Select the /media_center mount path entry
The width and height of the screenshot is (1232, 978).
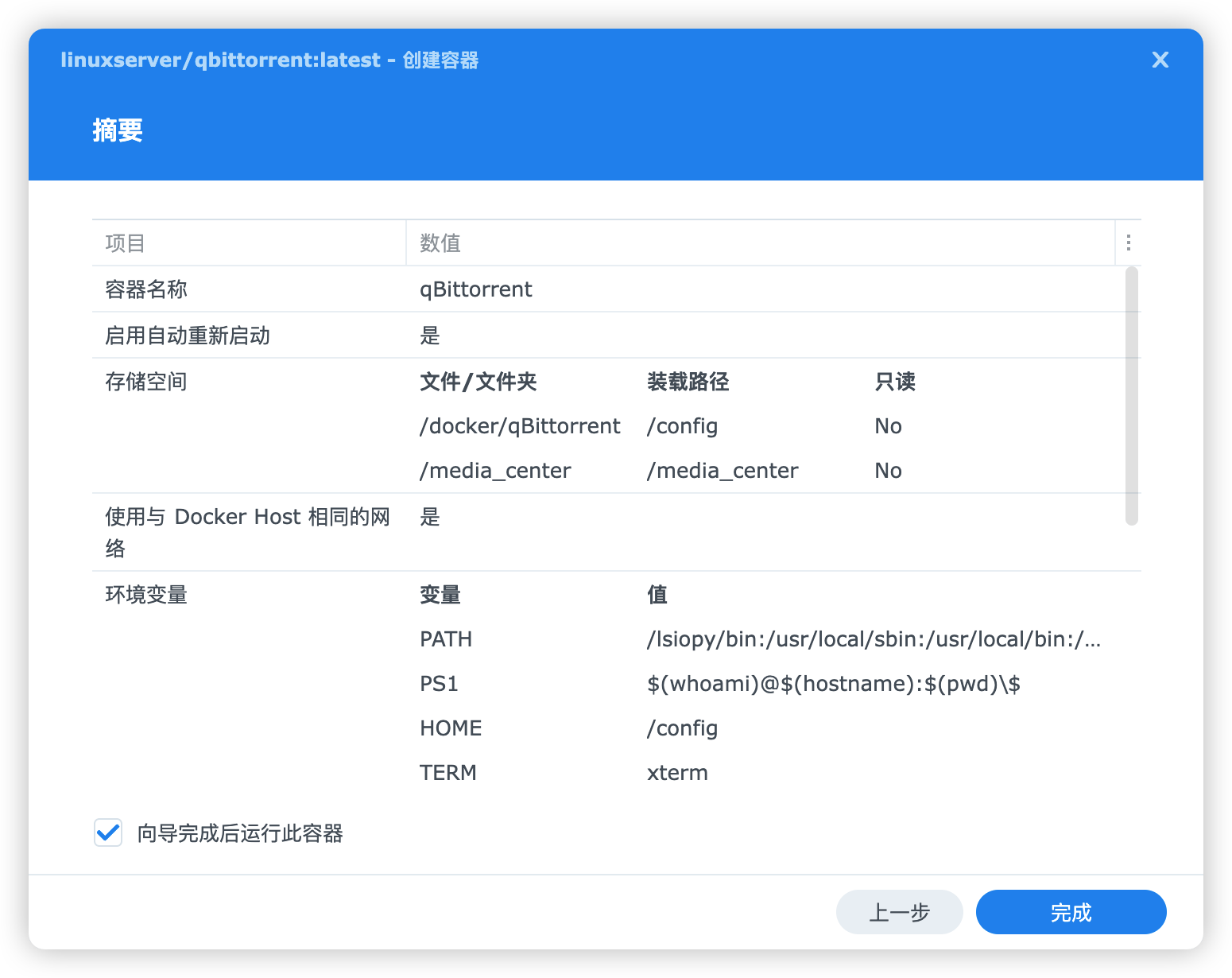pyautogui.click(x=722, y=471)
